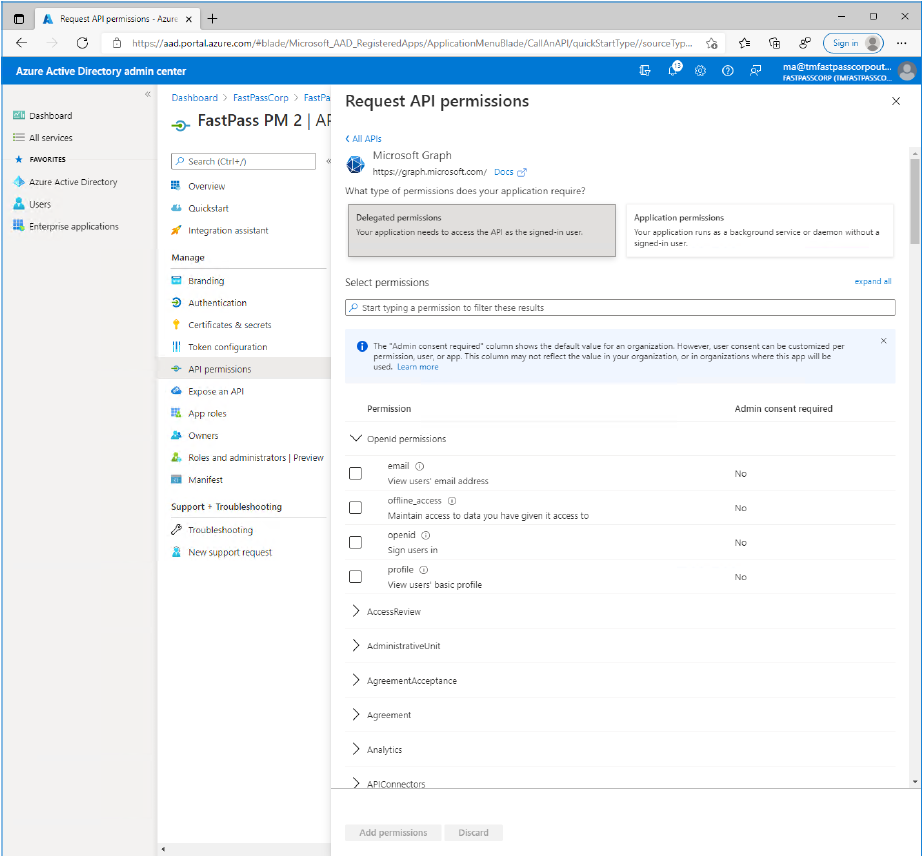
Task: Dismiss the admin consent info banner
Action: (x=883, y=341)
